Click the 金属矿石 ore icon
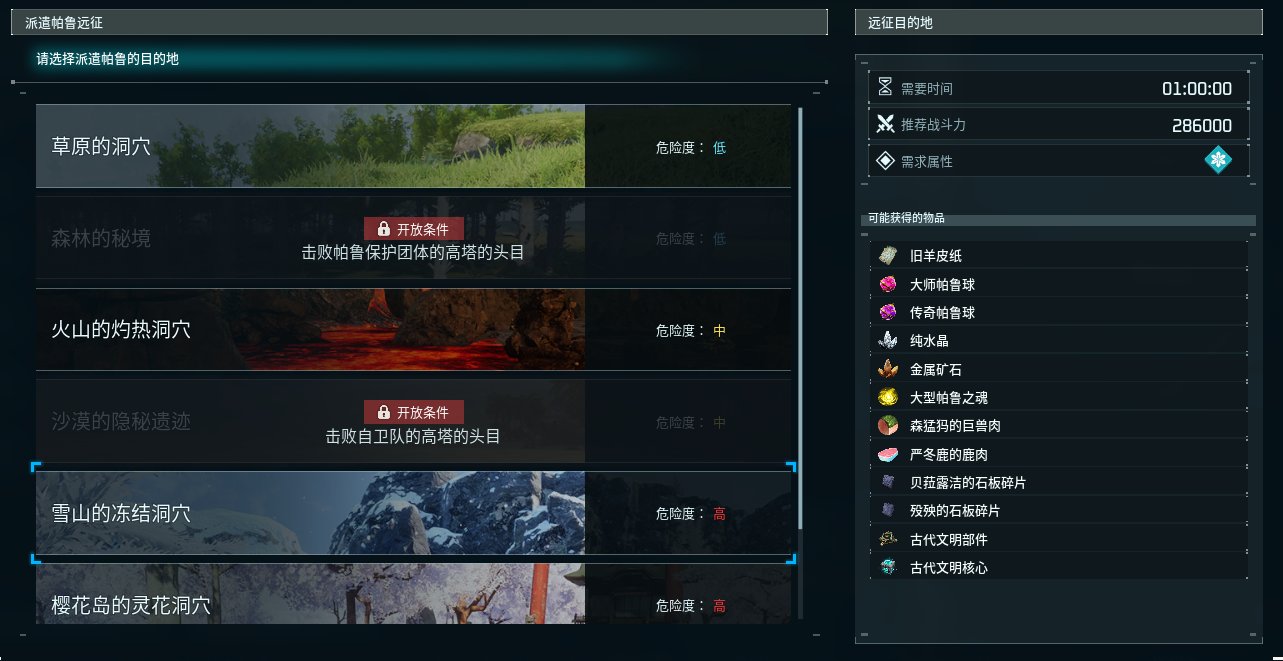This screenshot has width=1283, height=661. 887,369
